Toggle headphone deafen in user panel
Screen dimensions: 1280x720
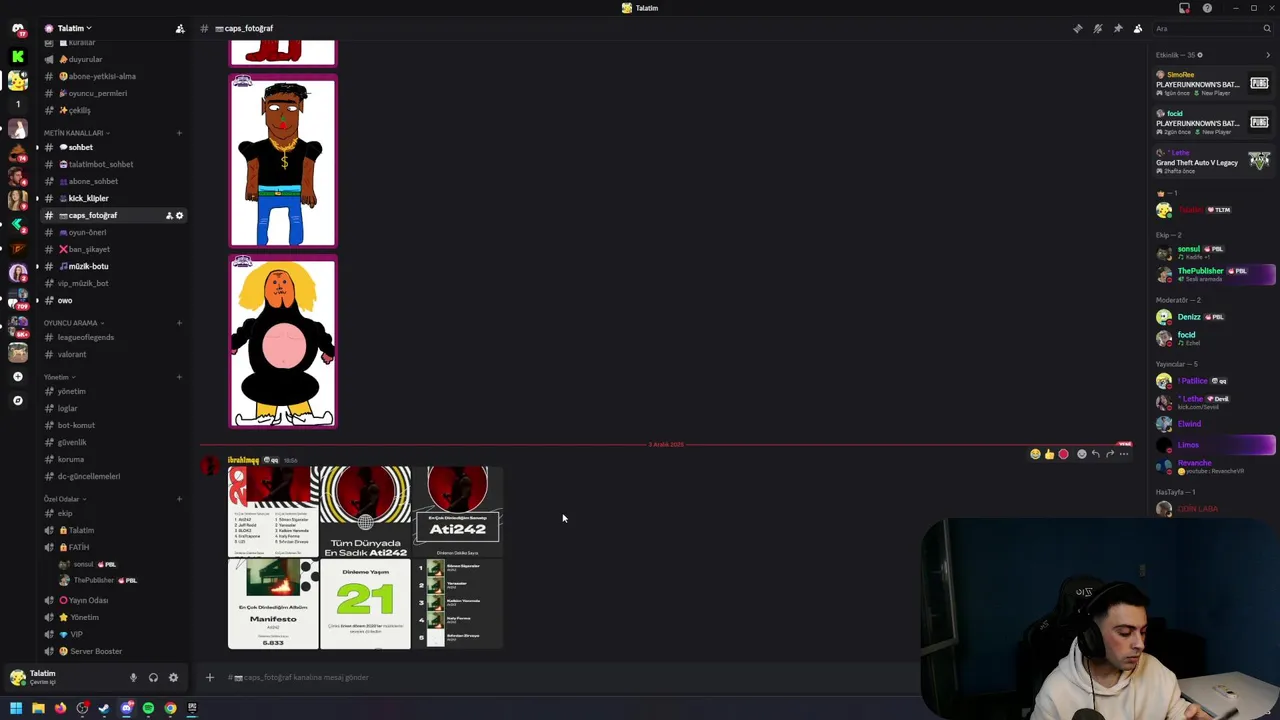pyautogui.click(x=153, y=678)
